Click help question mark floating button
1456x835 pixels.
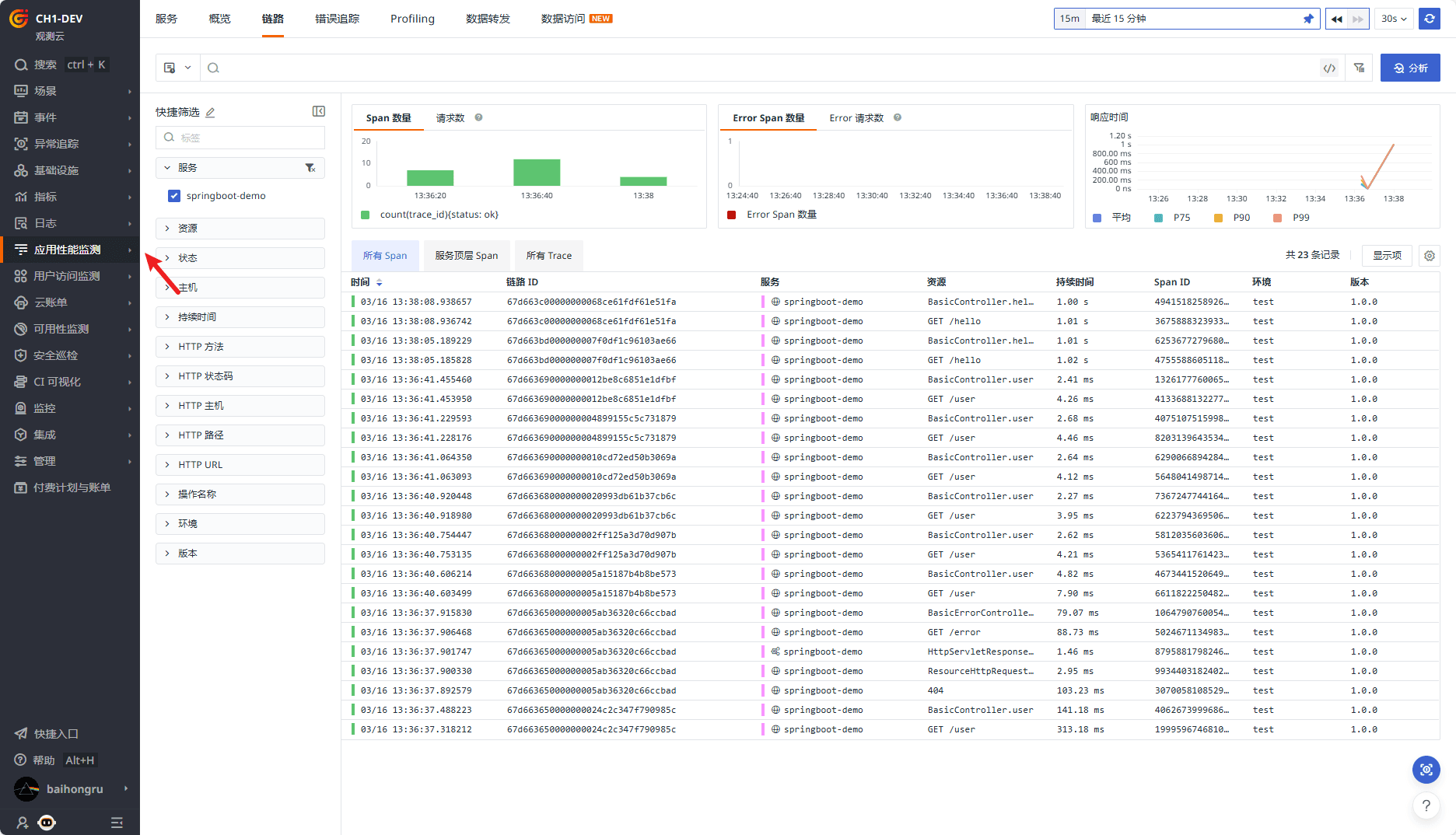(x=1426, y=805)
